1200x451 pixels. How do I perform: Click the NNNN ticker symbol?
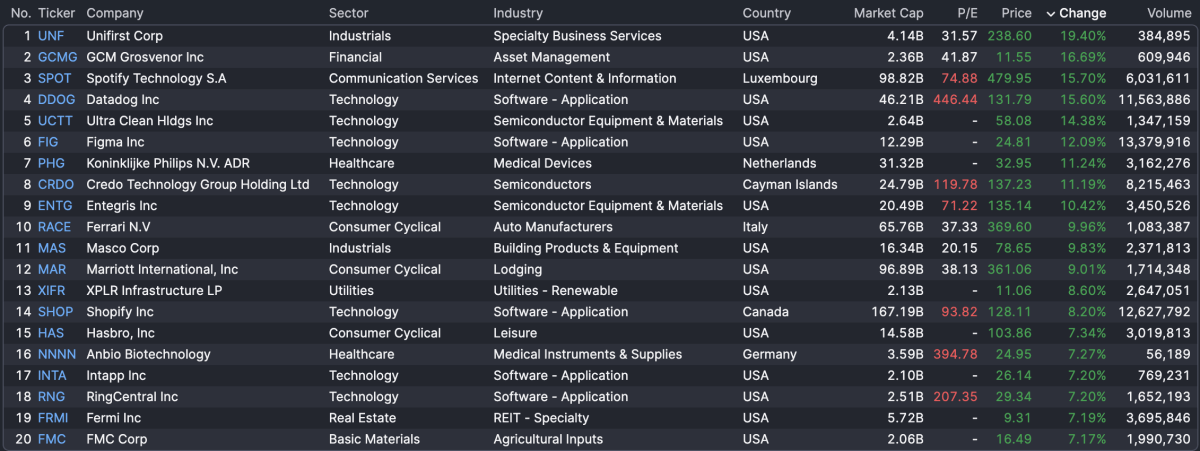57,354
